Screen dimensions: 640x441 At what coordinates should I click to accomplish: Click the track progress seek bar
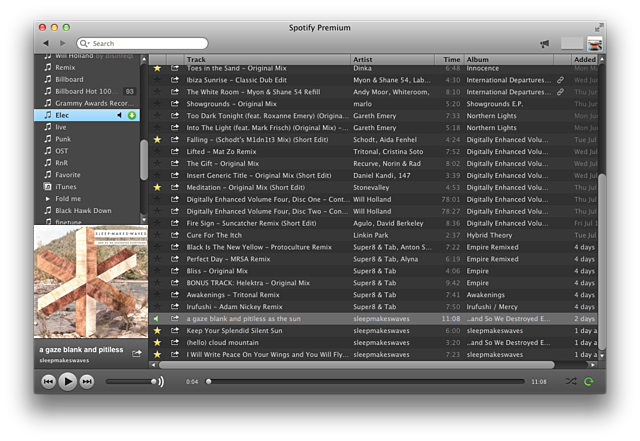(x=366, y=381)
